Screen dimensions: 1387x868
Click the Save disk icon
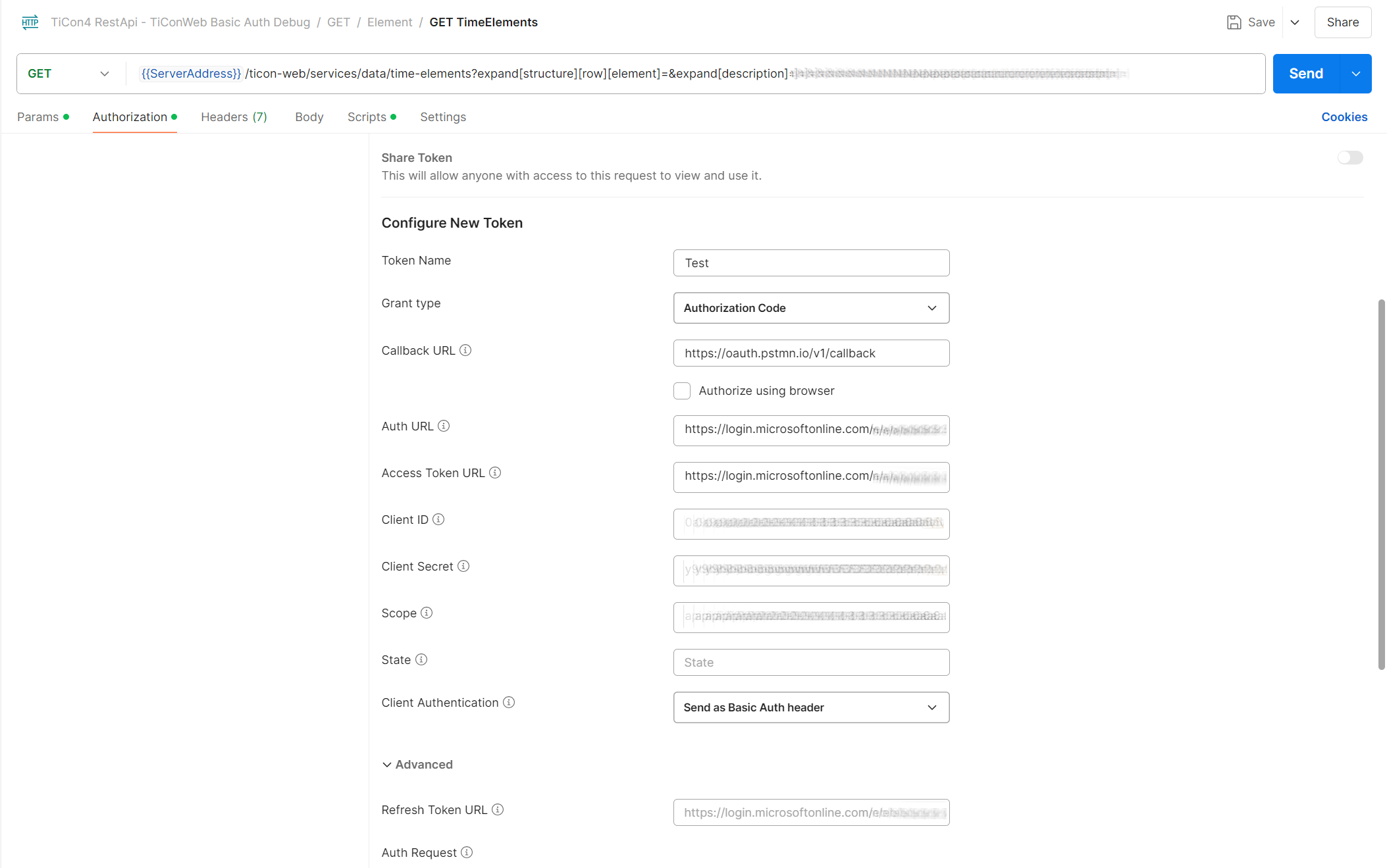click(x=1234, y=22)
